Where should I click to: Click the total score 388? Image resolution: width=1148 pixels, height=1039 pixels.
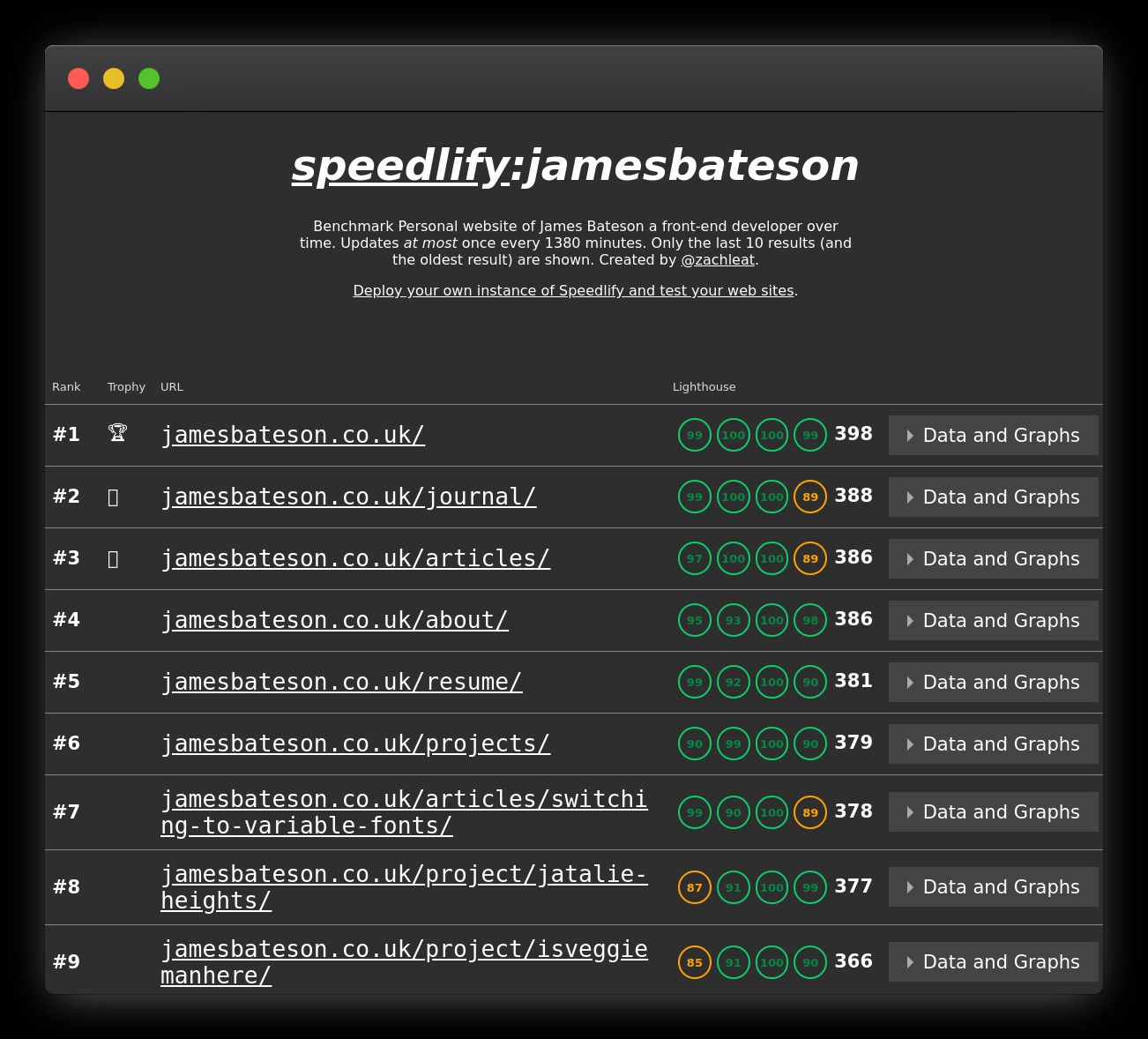(x=854, y=496)
